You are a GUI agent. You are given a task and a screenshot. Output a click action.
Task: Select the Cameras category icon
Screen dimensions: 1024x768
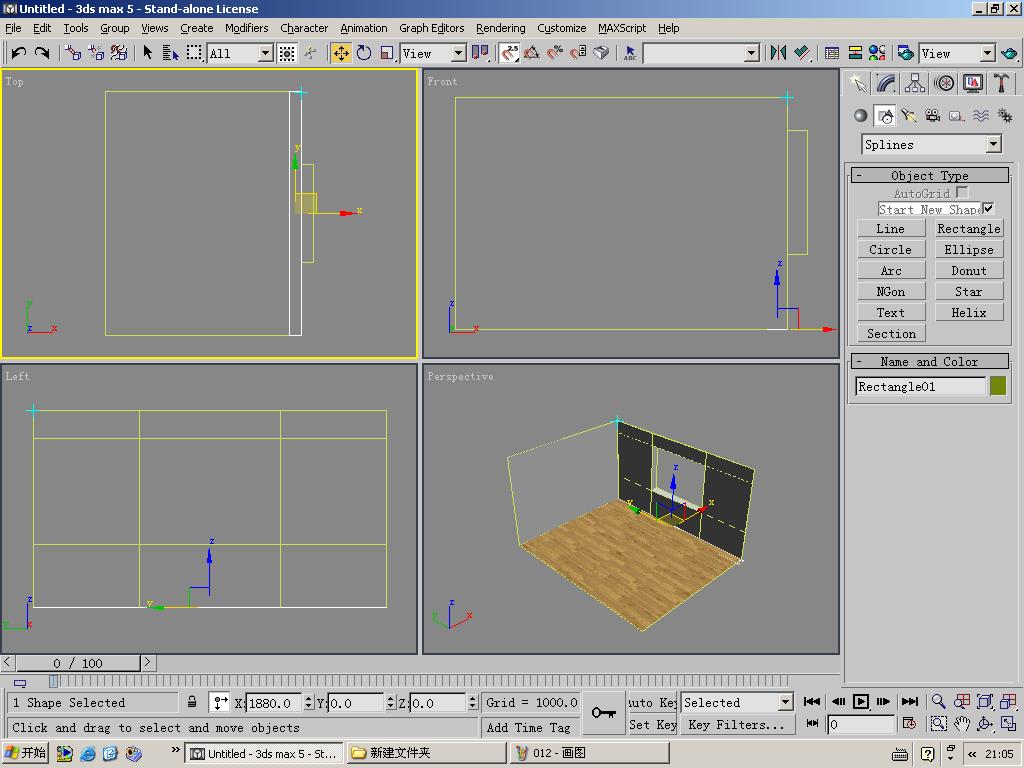tap(933, 116)
